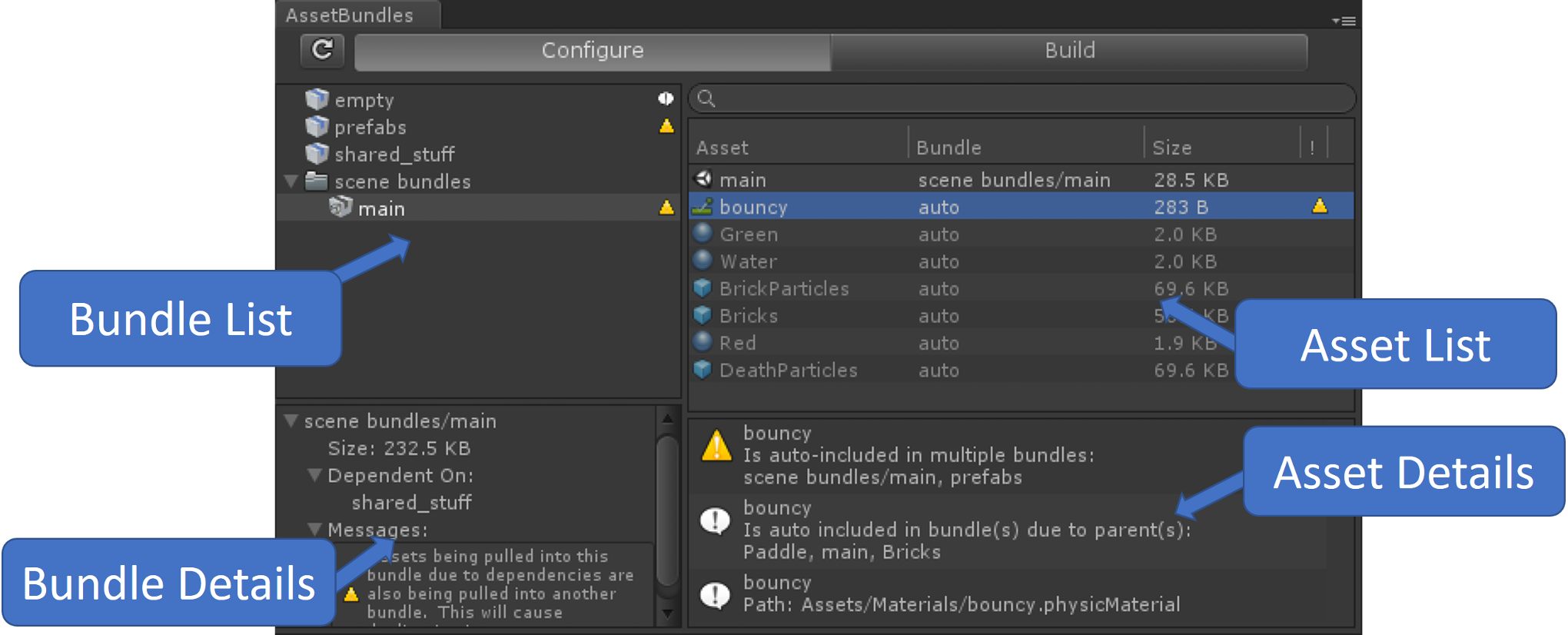
Task: Switch to the Build tab
Action: click(1069, 51)
